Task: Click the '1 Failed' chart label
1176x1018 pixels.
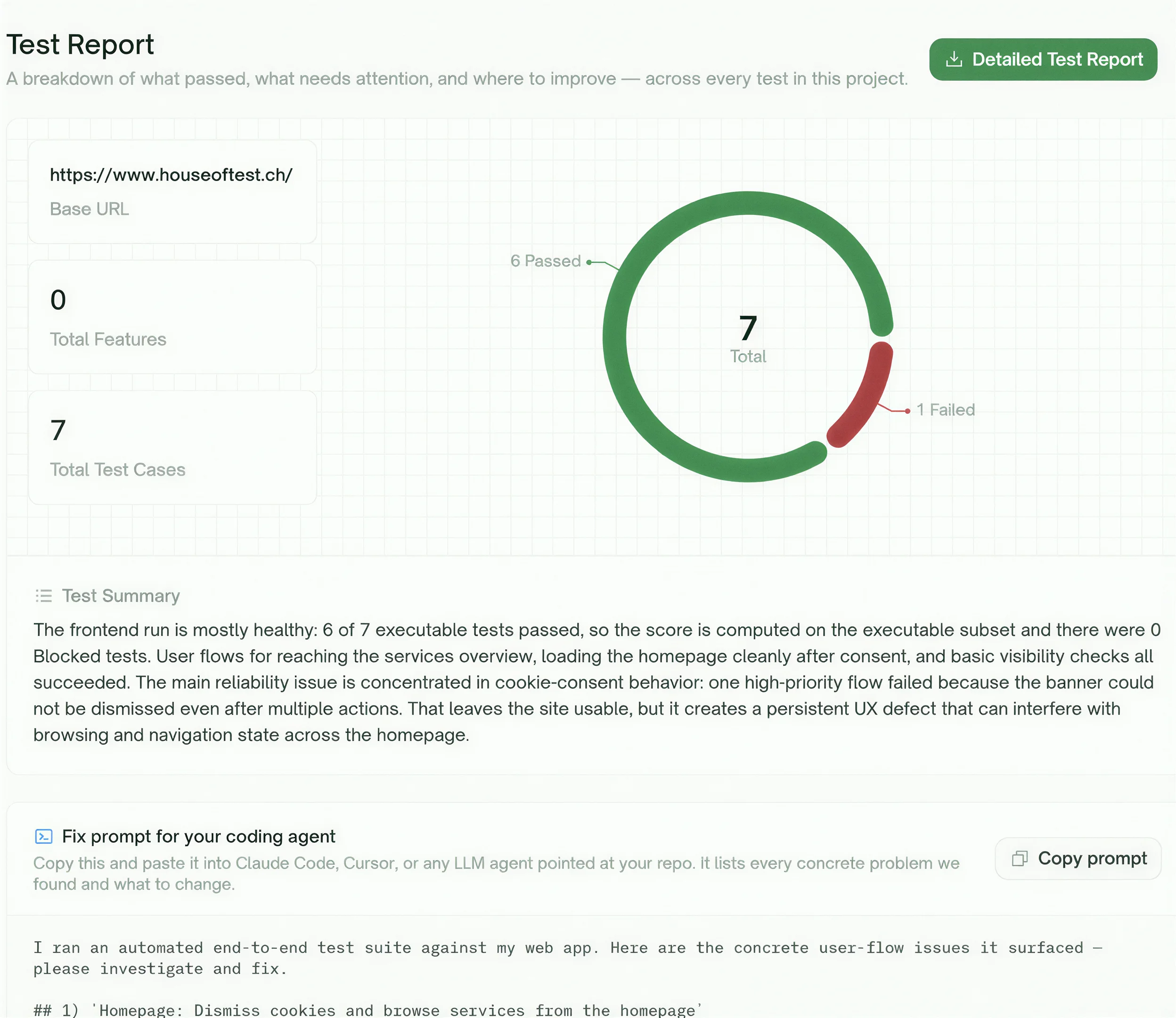Action: [946, 410]
